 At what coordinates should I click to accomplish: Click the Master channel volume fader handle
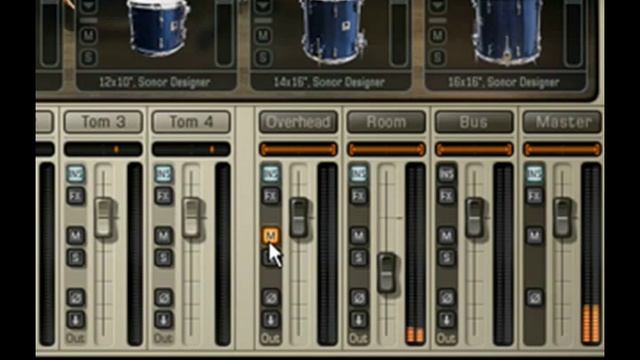[x=562, y=218]
